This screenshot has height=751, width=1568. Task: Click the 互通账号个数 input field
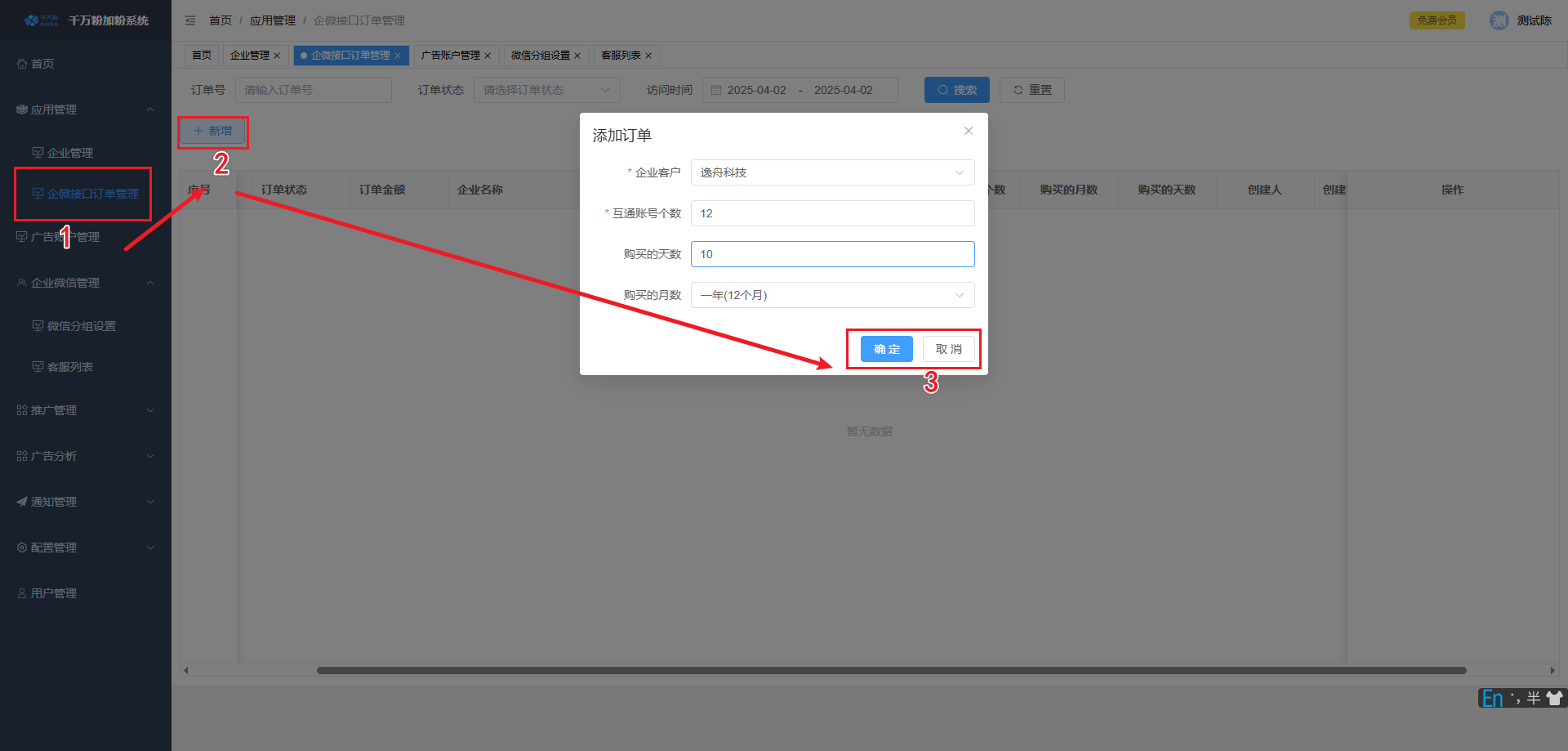click(832, 213)
